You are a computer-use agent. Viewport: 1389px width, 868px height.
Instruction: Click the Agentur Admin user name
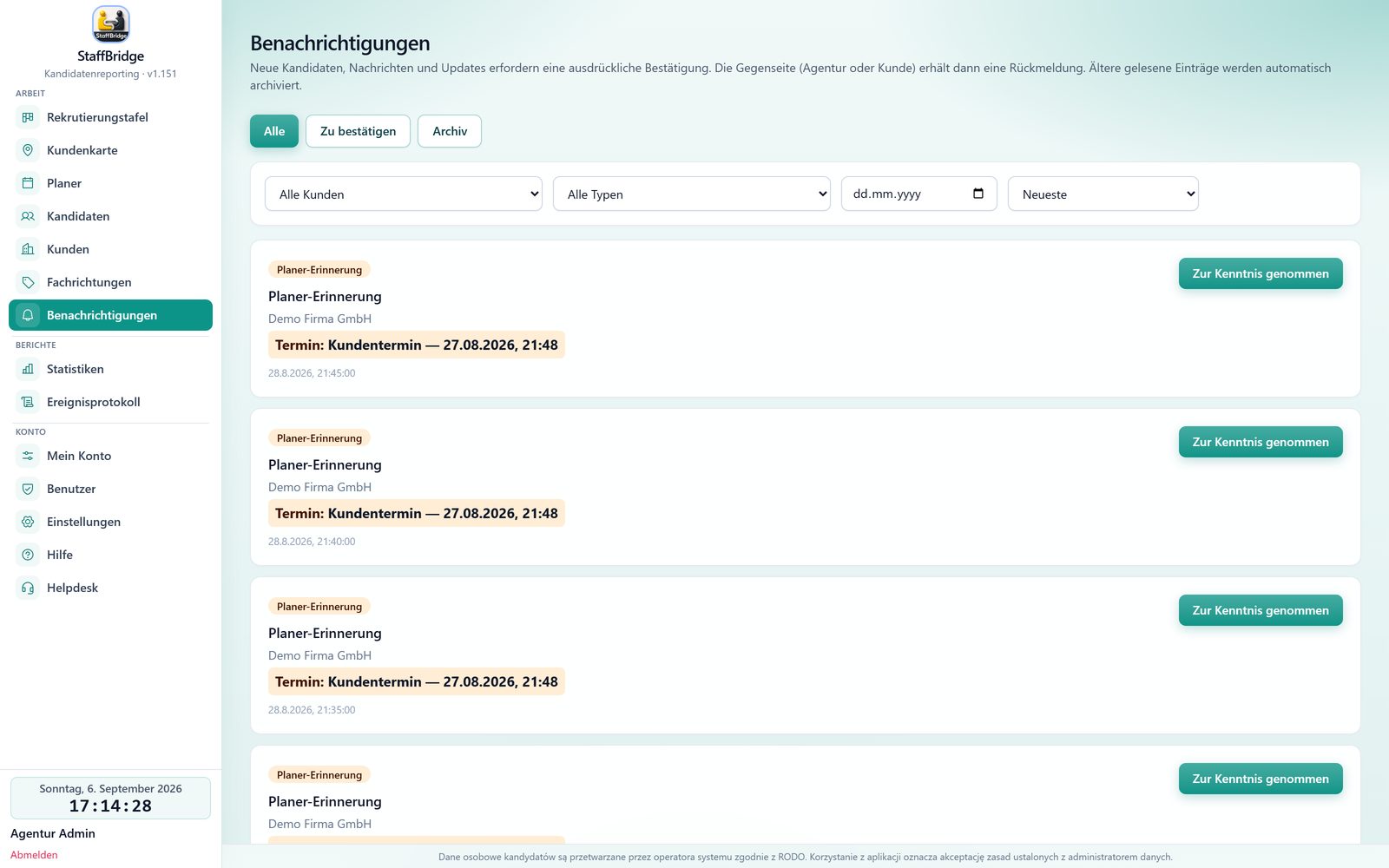[53, 833]
